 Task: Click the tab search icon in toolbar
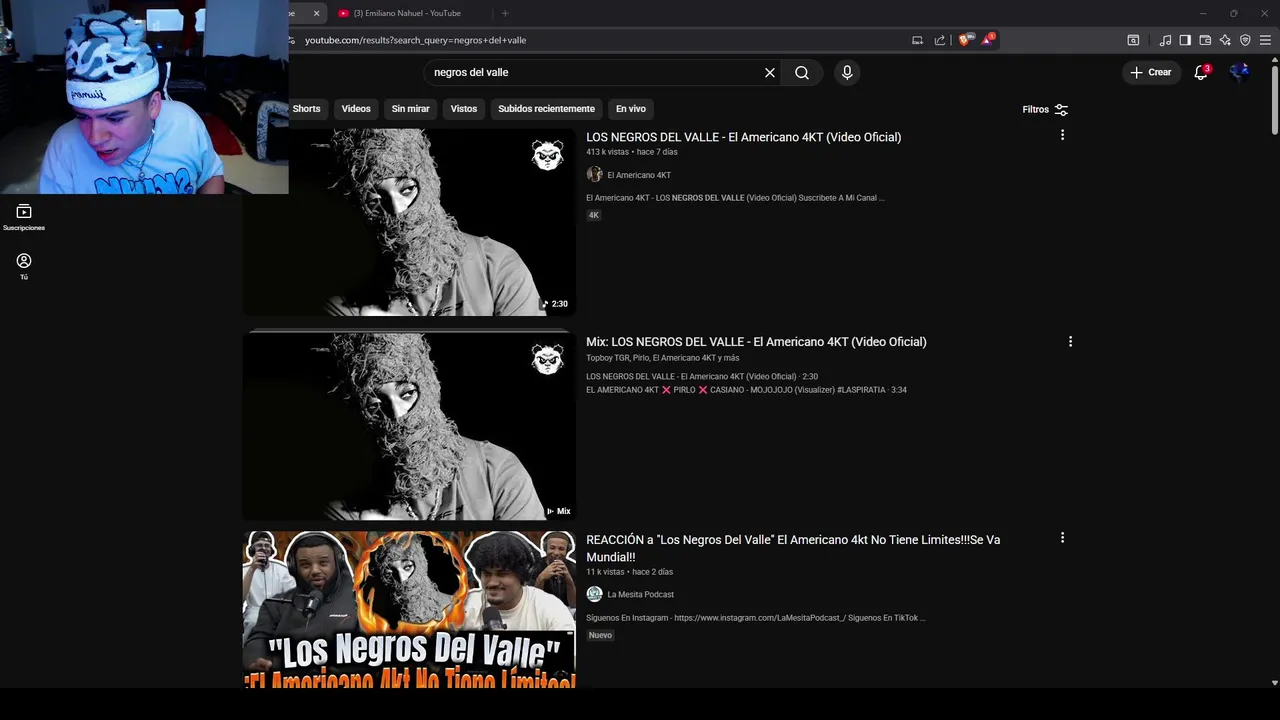(1133, 40)
